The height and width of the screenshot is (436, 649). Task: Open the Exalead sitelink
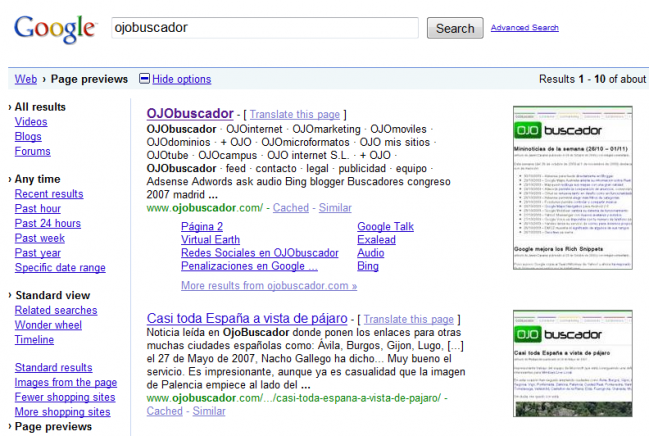coord(376,239)
